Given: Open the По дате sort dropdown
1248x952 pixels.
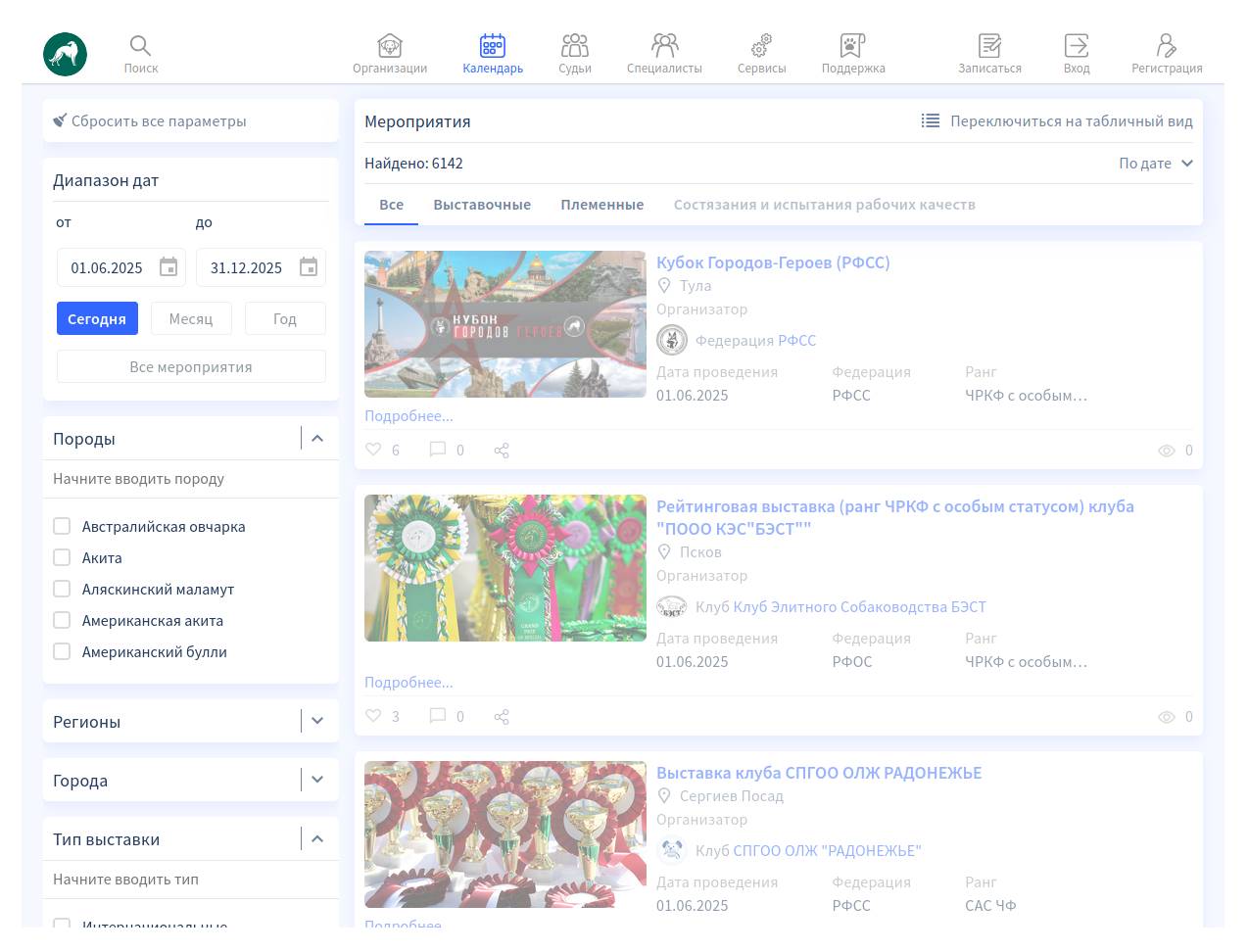Looking at the screenshot, I should point(1156,164).
